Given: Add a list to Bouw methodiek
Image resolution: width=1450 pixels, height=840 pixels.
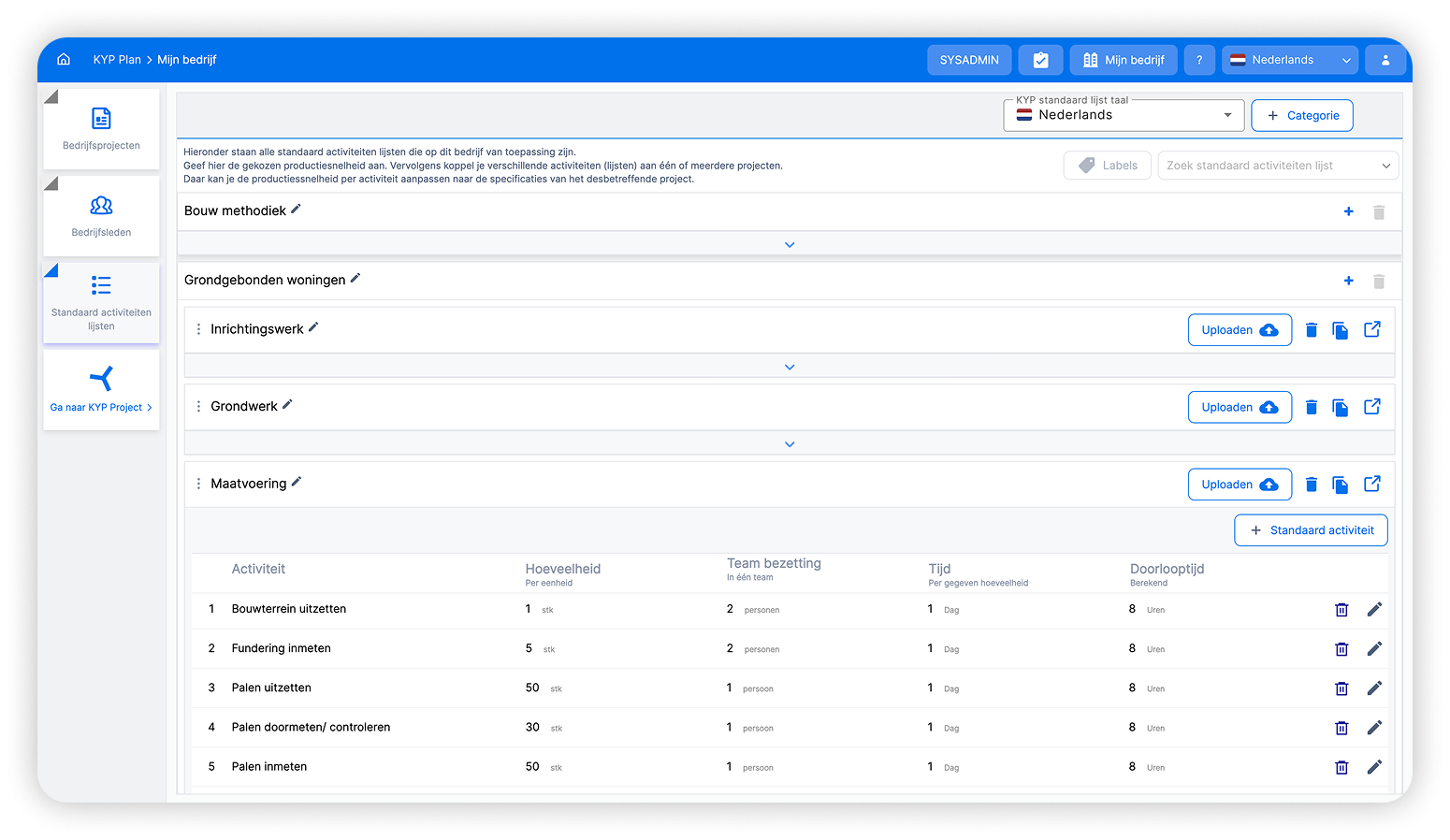Looking at the screenshot, I should [1349, 211].
